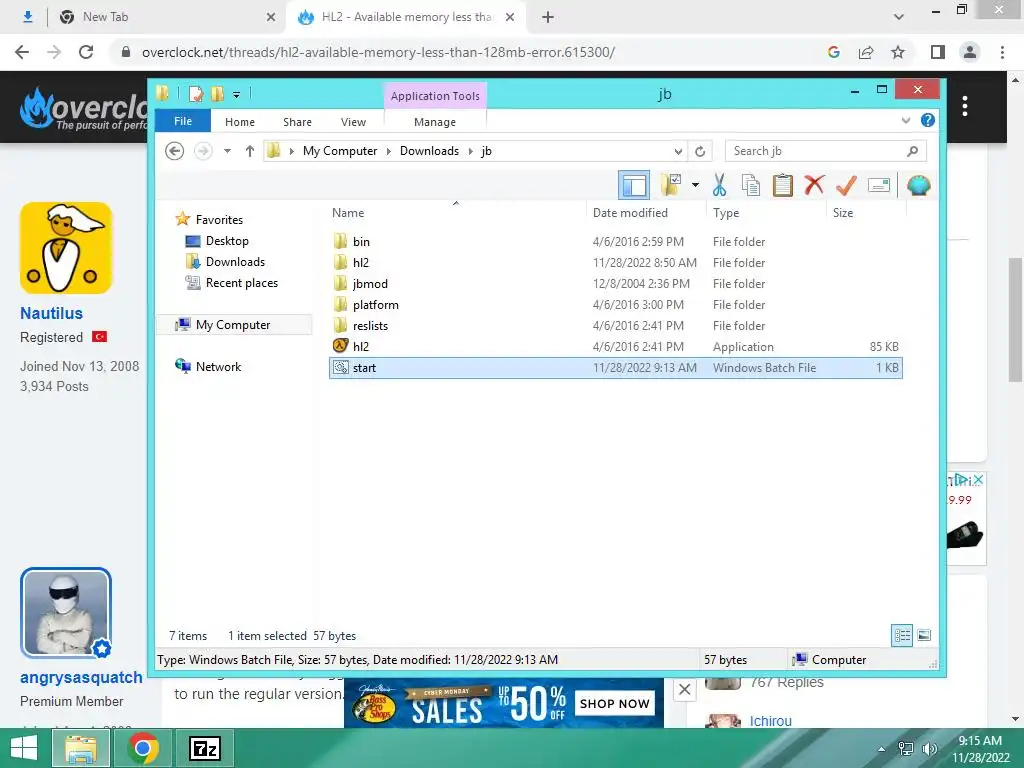Image resolution: width=1024 pixels, height=768 pixels.
Task: Select My Computer in navigation pane
Action: (233, 325)
